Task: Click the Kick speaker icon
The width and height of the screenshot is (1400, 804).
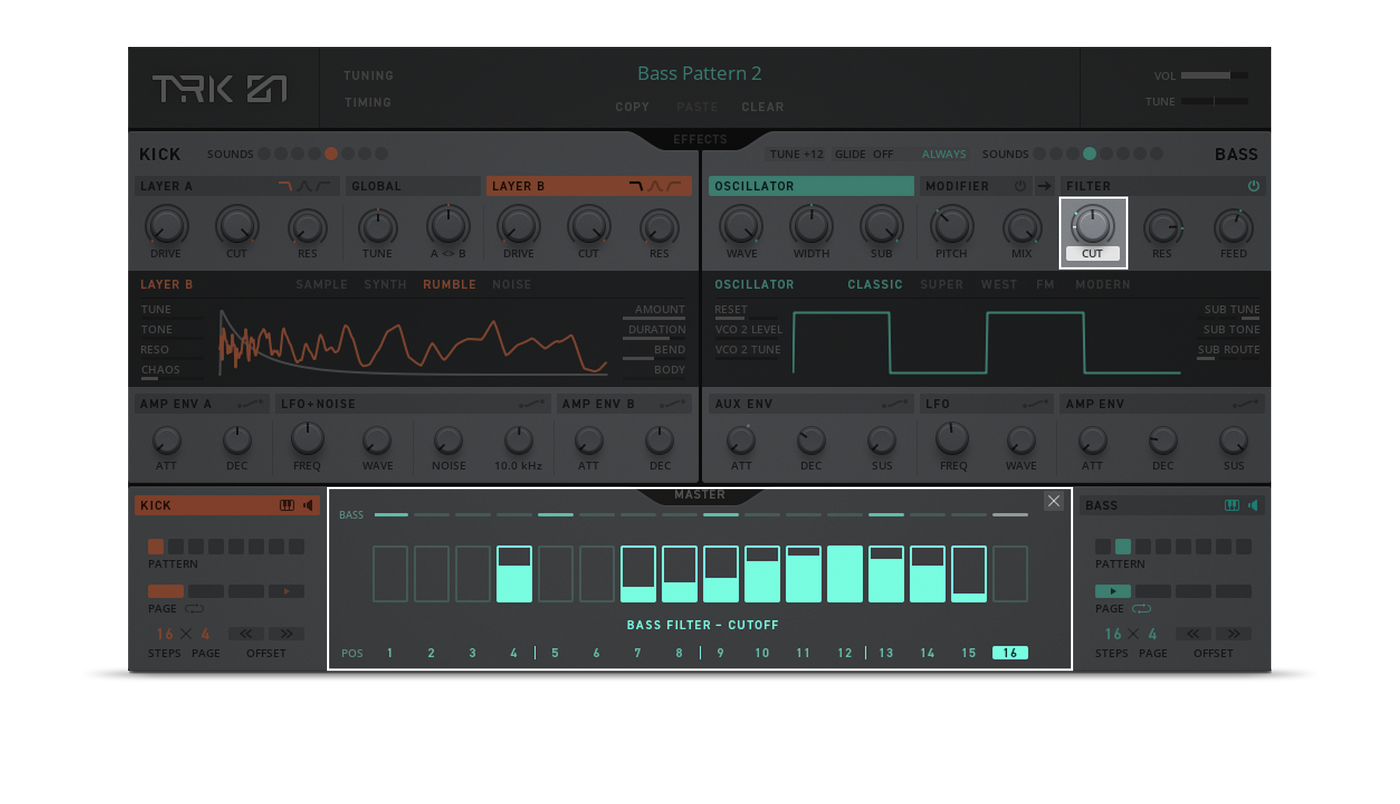Action: (308, 506)
